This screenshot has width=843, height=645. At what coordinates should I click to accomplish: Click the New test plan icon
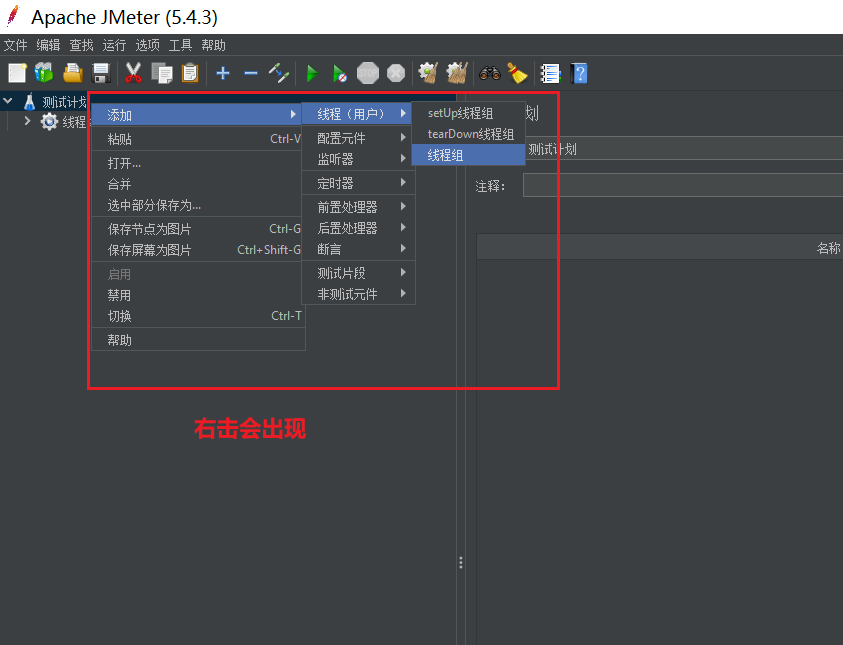click(17, 73)
